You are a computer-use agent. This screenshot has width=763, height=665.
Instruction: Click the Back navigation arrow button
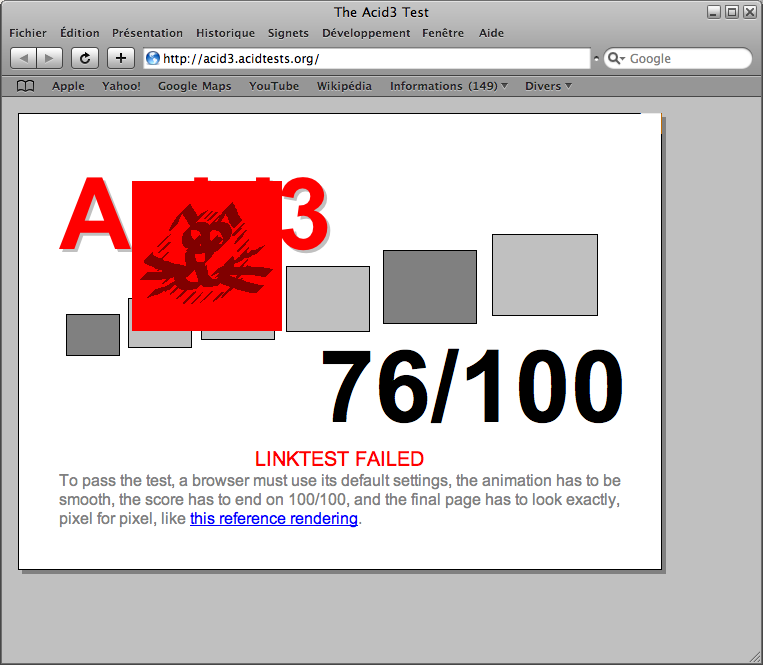(24, 58)
